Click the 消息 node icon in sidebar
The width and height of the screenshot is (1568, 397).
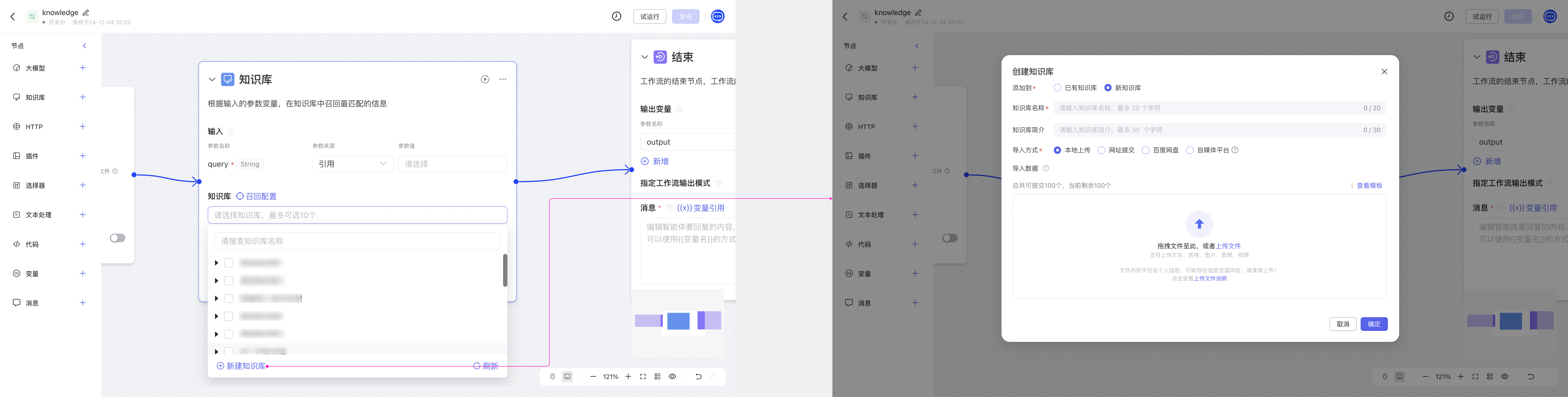16,302
